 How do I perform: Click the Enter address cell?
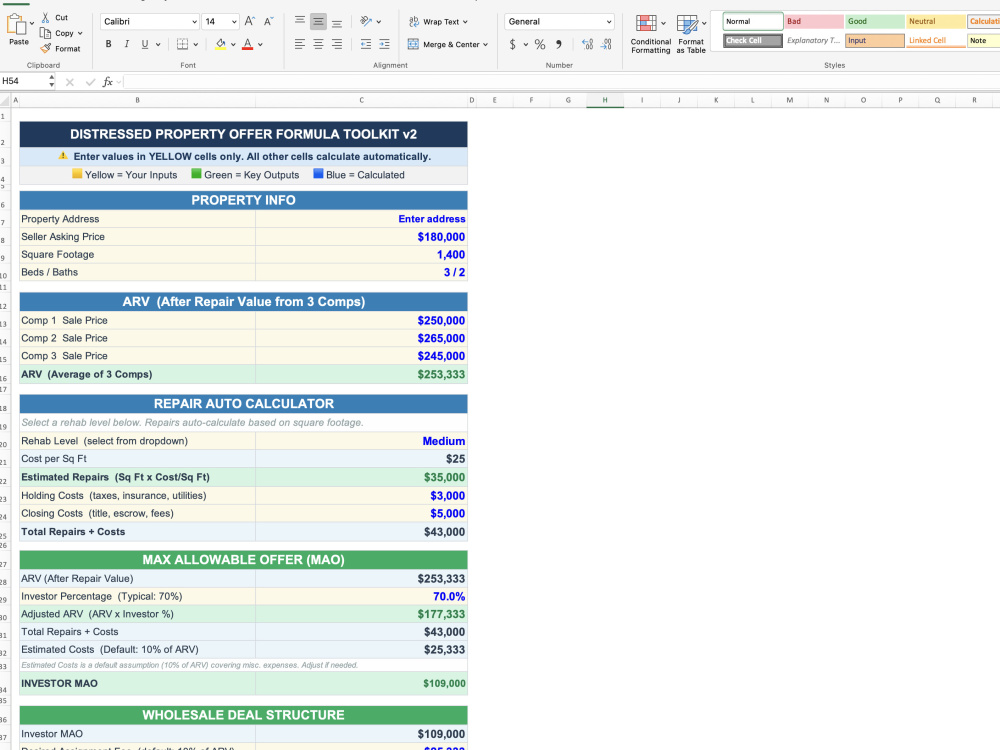click(361, 219)
